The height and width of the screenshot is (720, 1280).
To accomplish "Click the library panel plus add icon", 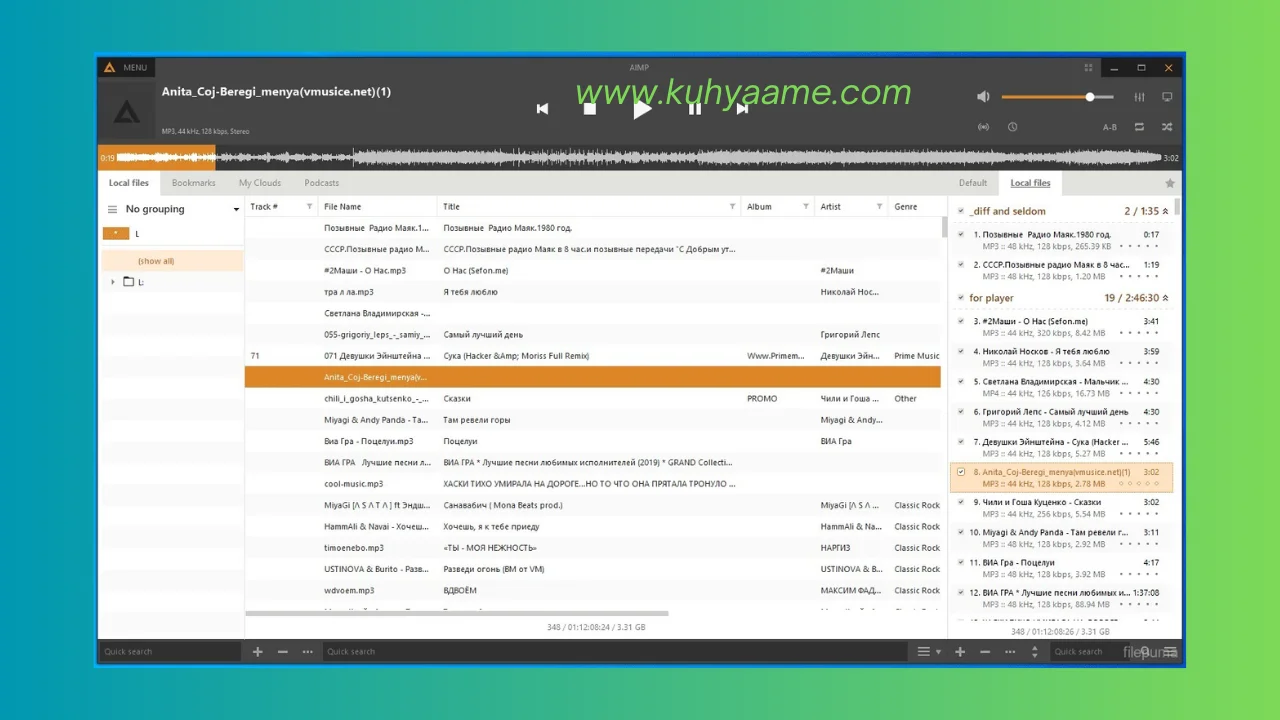I will (x=257, y=652).
